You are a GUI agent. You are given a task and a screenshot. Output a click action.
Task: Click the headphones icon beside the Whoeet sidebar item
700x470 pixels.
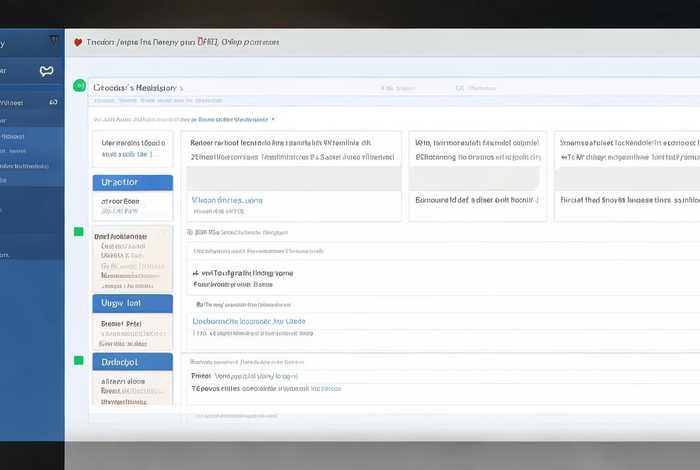point(53,102)
